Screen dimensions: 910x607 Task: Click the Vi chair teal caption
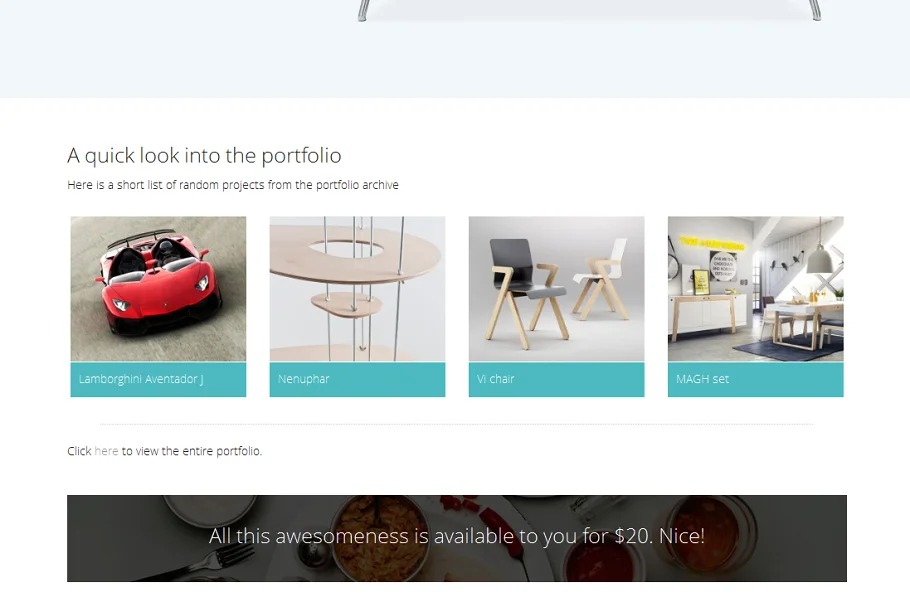tap(556, 380)
